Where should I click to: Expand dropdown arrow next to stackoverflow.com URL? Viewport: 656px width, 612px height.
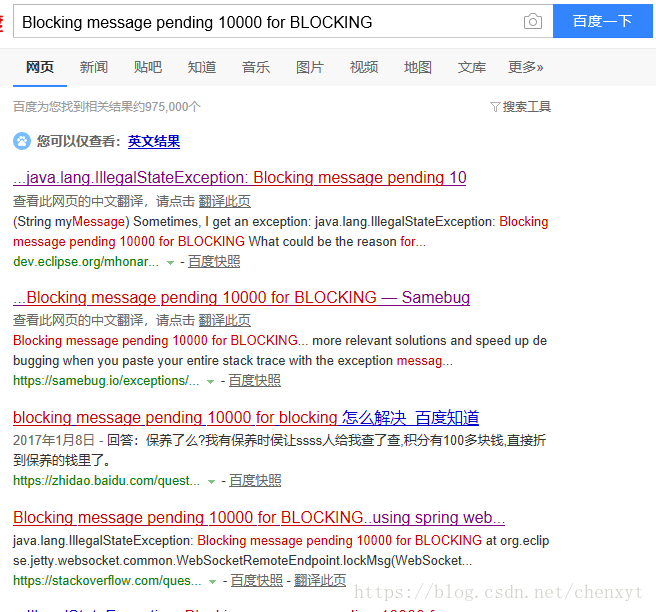coord(212,581)
